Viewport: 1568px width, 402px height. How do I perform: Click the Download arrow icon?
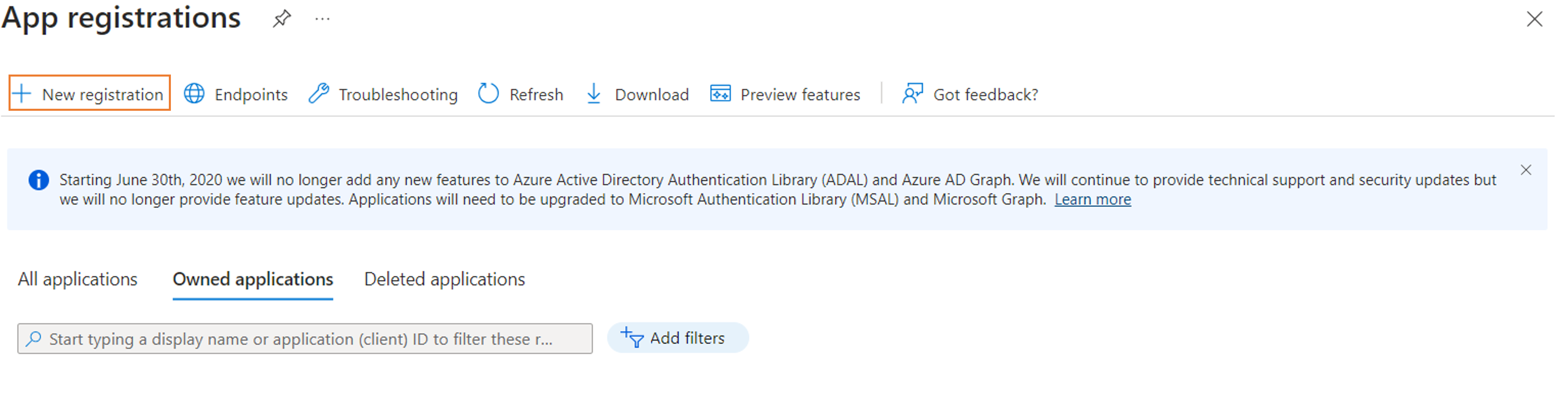(594, 94)
